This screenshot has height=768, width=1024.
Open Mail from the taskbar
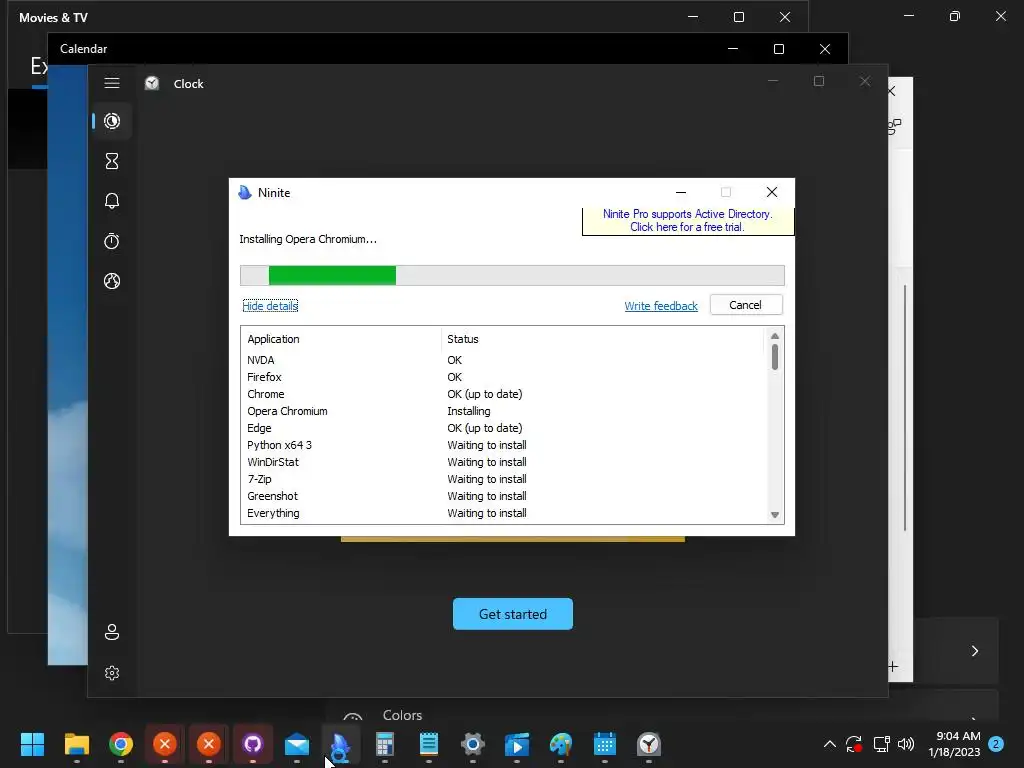tap(296, 744)
